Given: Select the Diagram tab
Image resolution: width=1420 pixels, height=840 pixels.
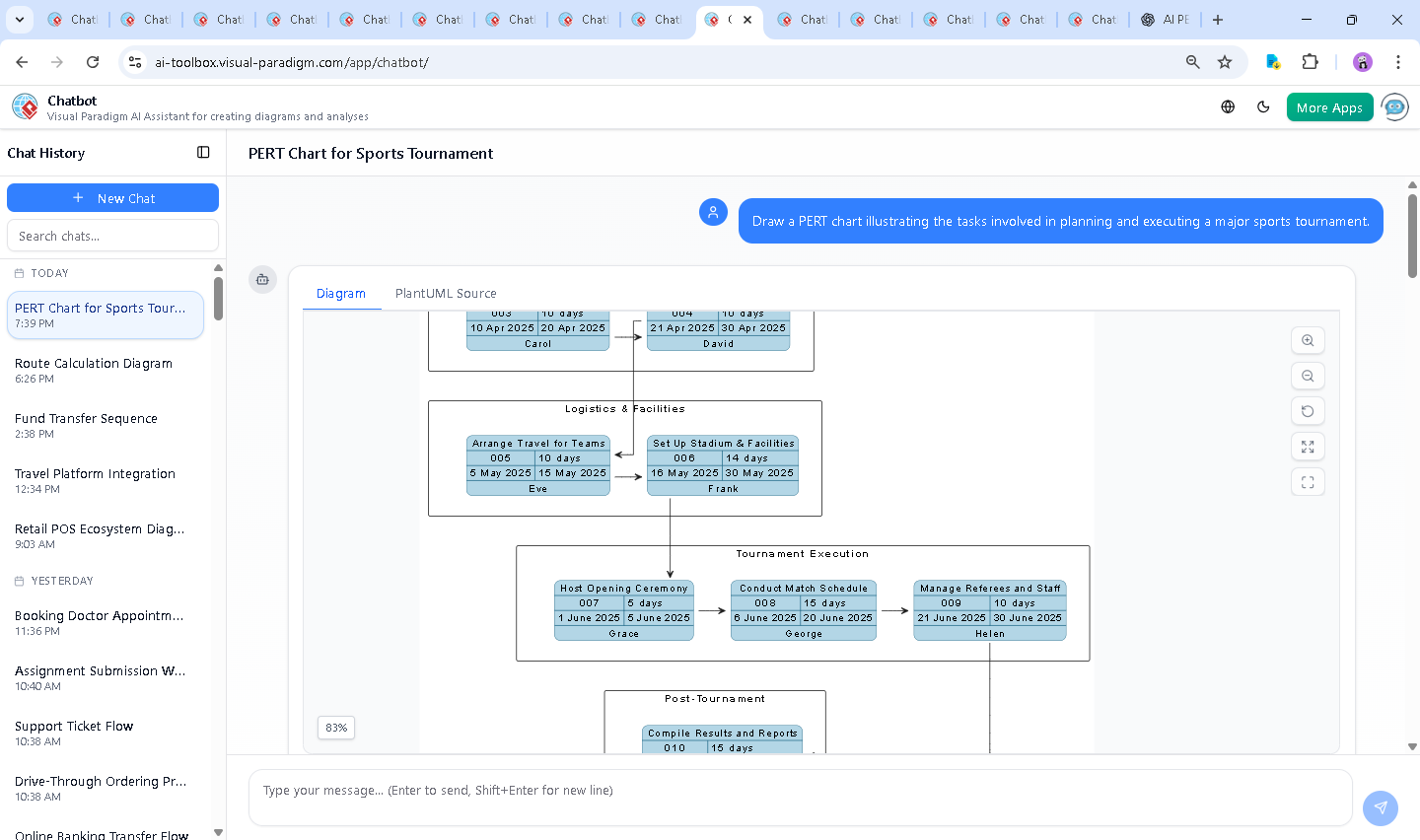Looking at the screenshot, I should click(341, 294).
